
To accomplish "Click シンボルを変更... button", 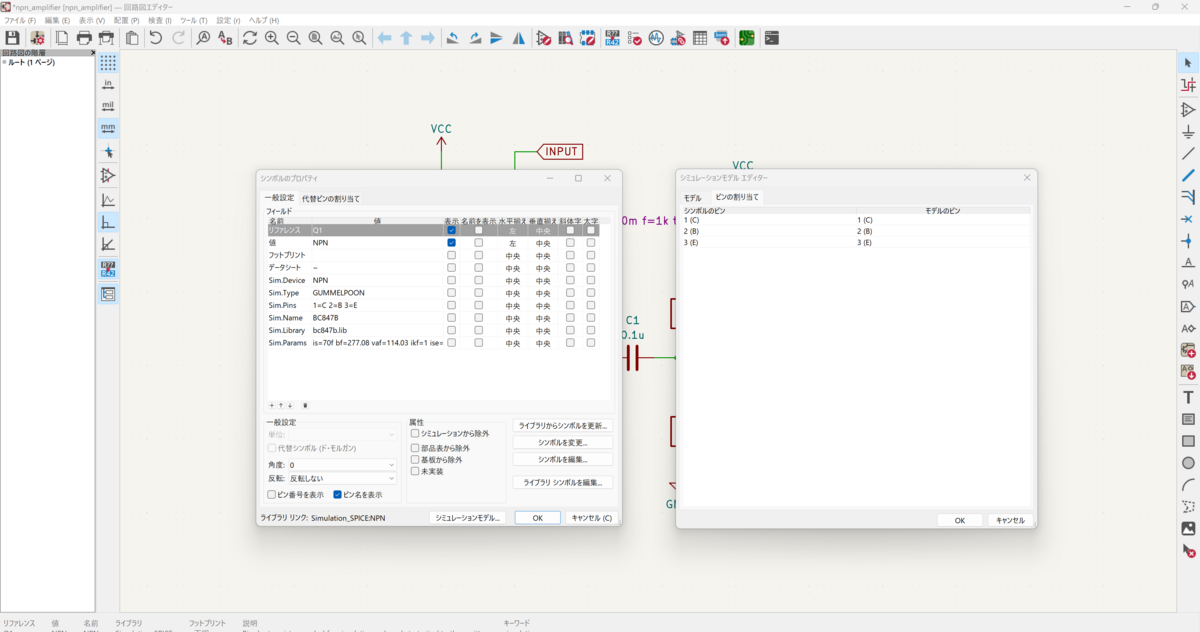I will [x=562, y=442].
